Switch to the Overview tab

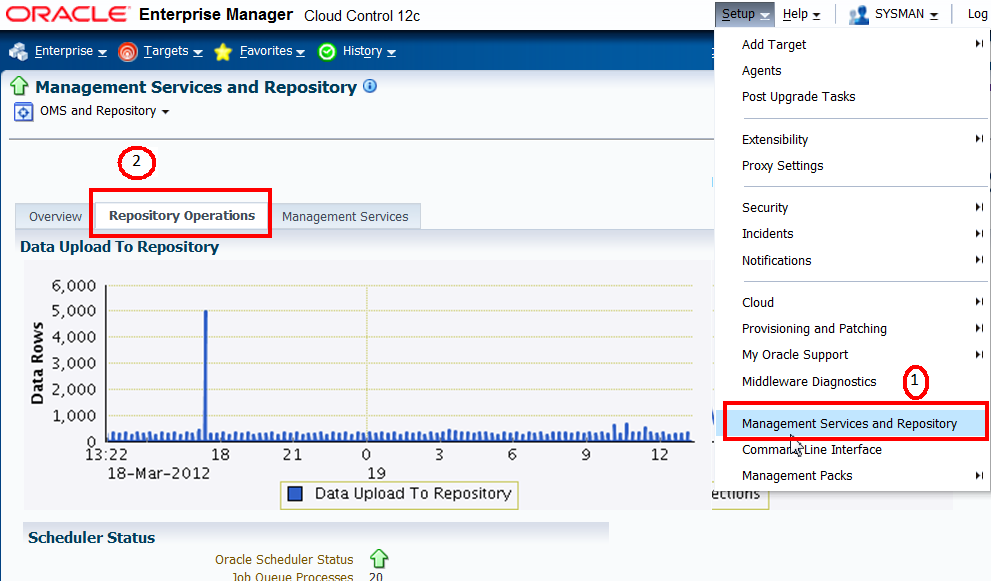click(55, 216)
